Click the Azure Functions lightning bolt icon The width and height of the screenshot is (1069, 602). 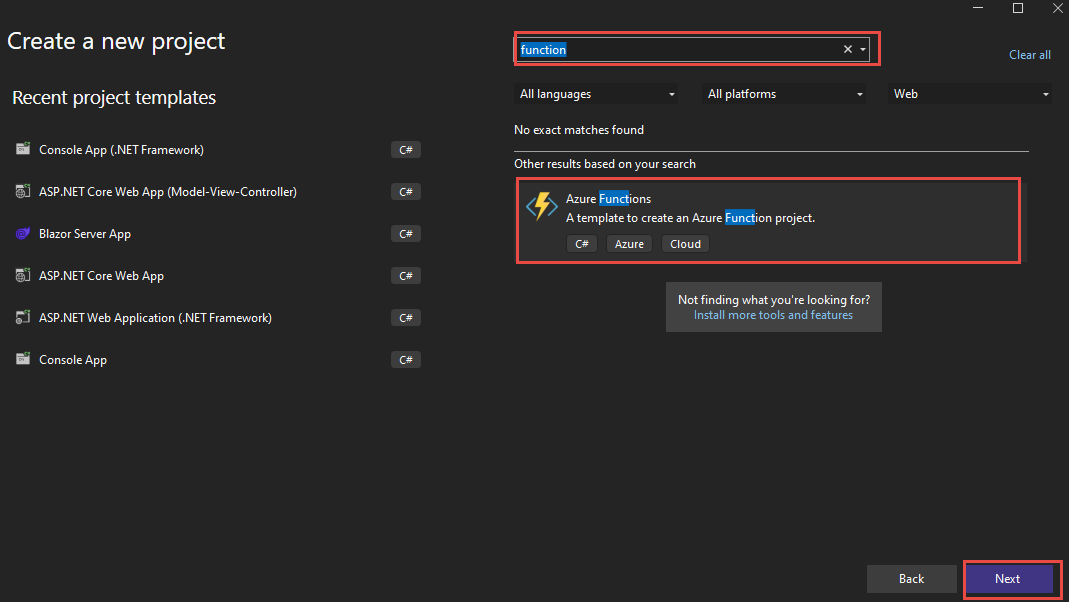(x=541, y=206)
